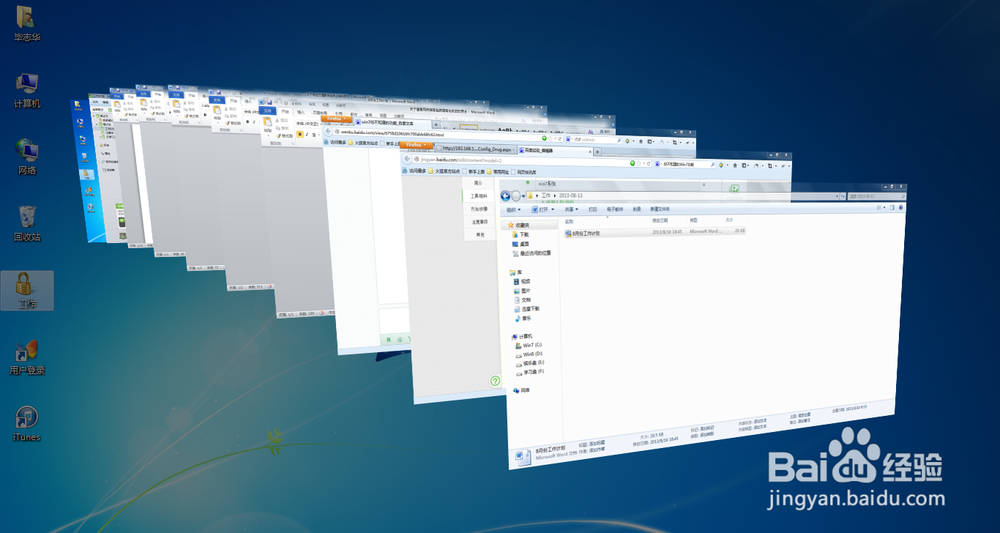Screen dimensions: 1000x533
Task: Open the new tab plus button in jingyan Firefox
Action: [598, 152]
